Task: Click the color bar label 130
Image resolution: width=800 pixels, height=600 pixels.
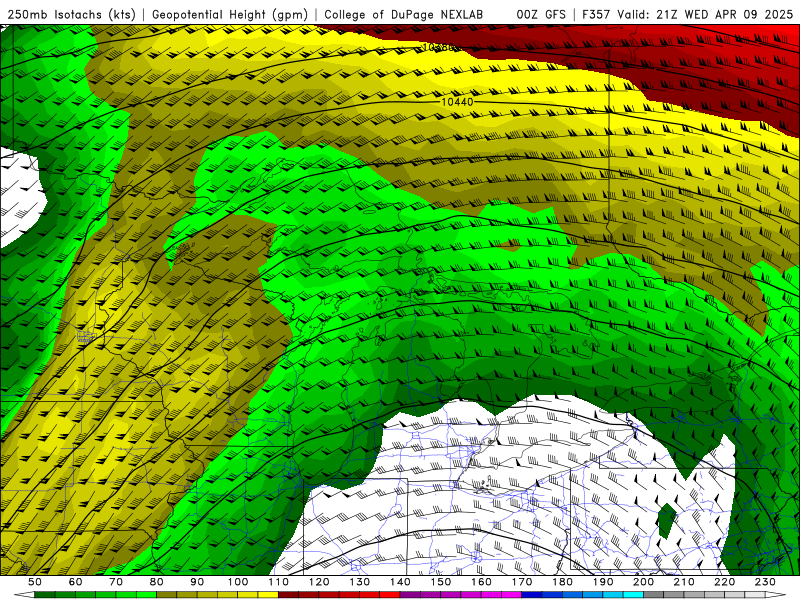Action: pyautogui.click(x=360, y=582)
